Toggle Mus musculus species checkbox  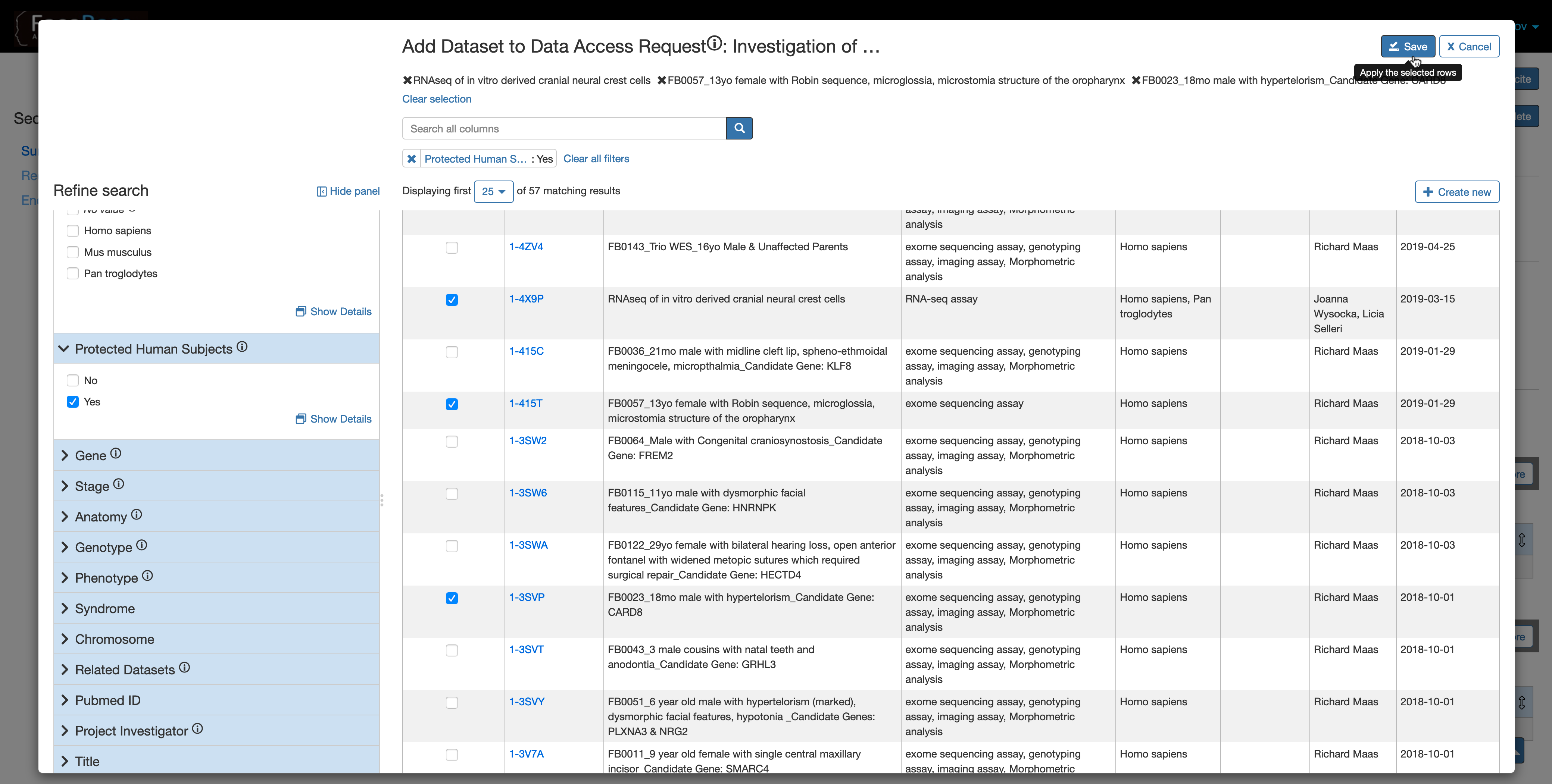pos(73,252)
